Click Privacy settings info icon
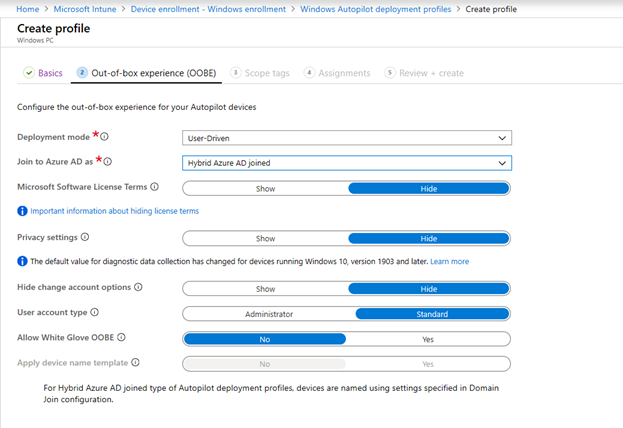This screenshot has width=623, height=428. [85, 238]
